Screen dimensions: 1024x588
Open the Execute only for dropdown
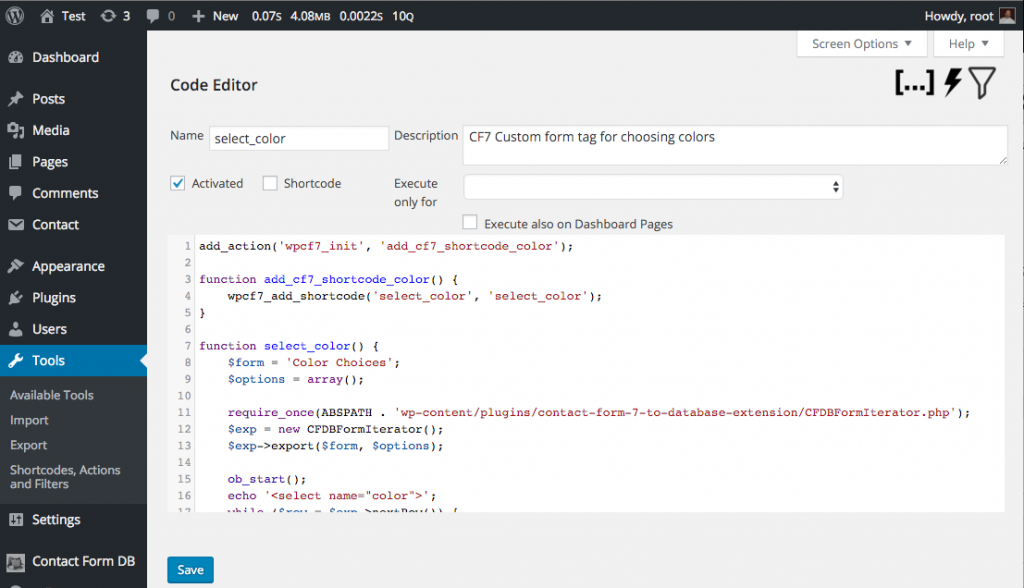coord(653,186)
